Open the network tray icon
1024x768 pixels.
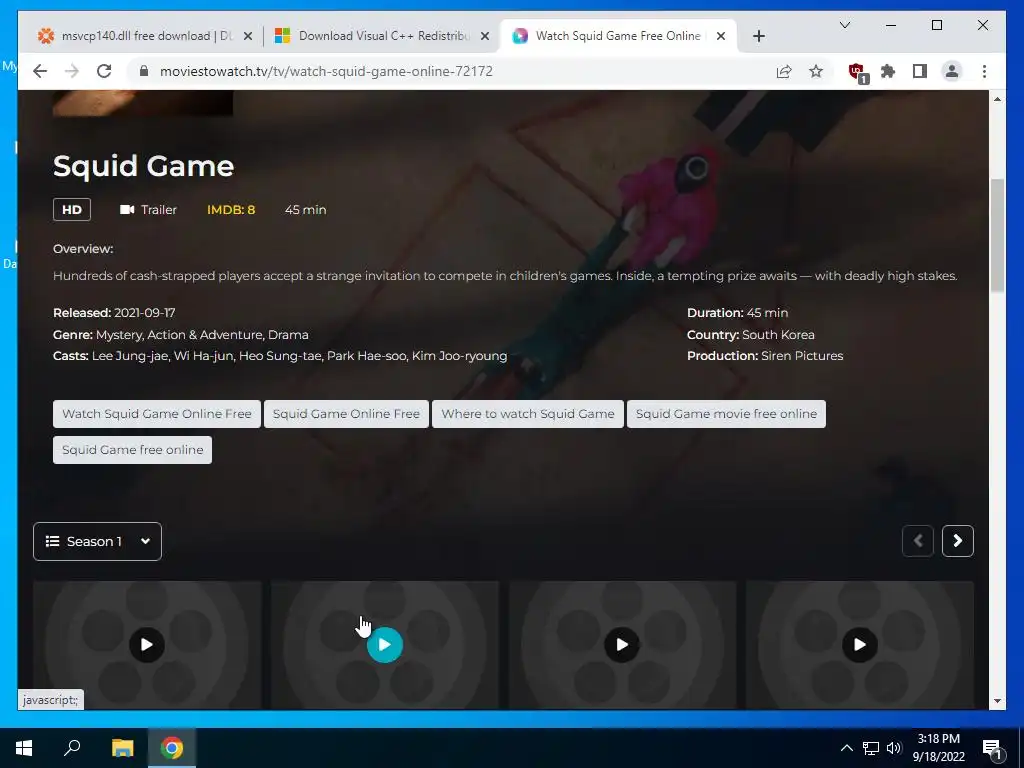pos(871,748)
